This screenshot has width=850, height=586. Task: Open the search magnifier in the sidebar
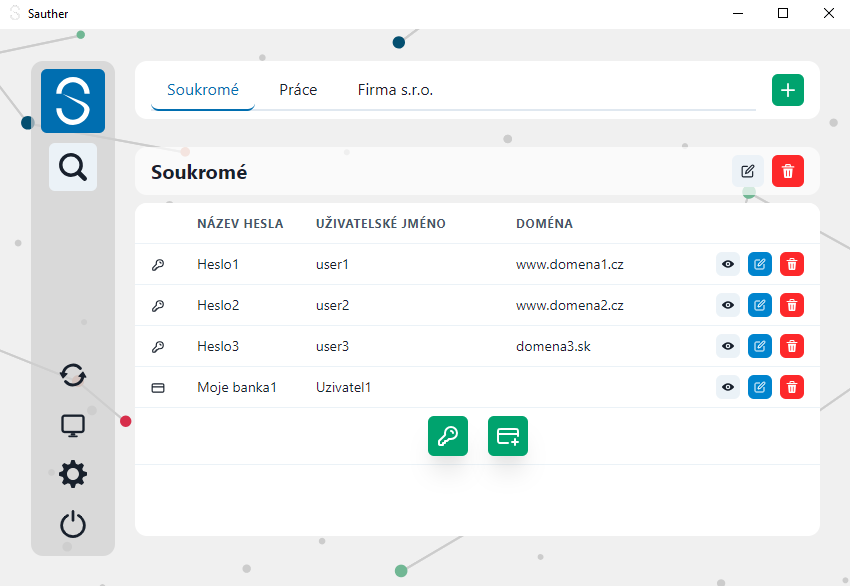pyautogui.click(x=73, y=167)
